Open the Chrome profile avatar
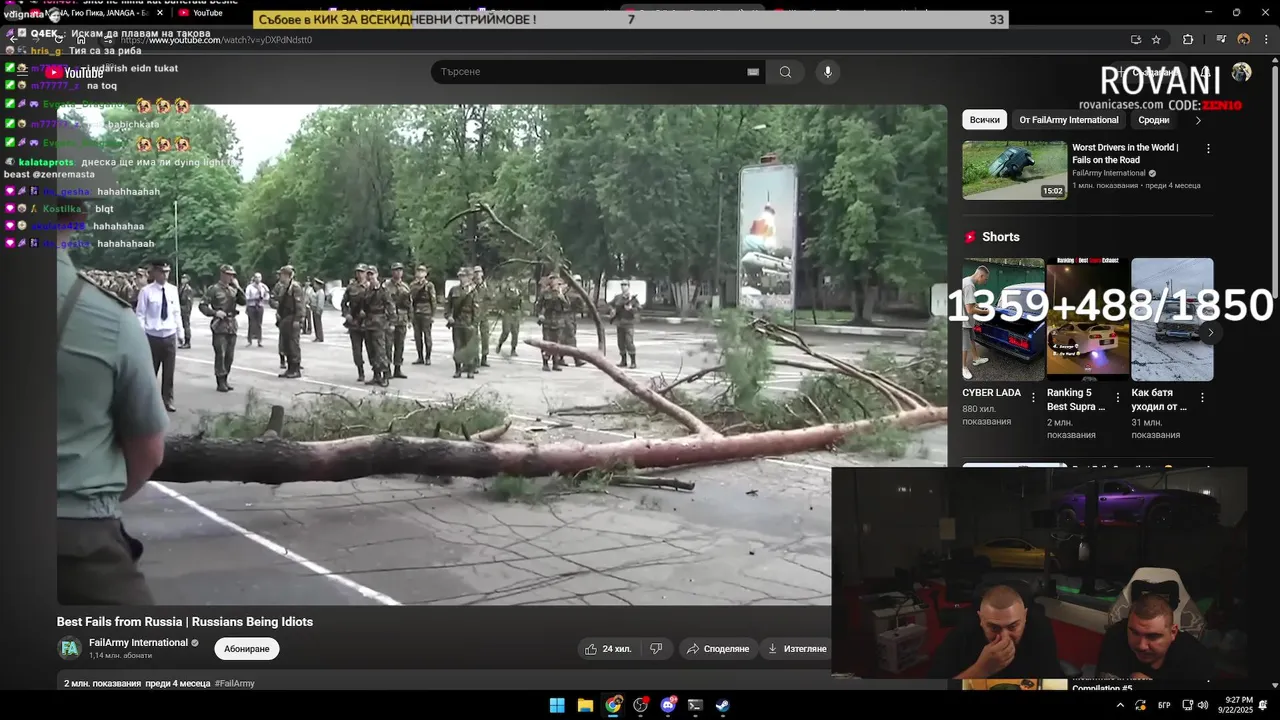This screenshot has height=720, width=1280. (1244, 40)
